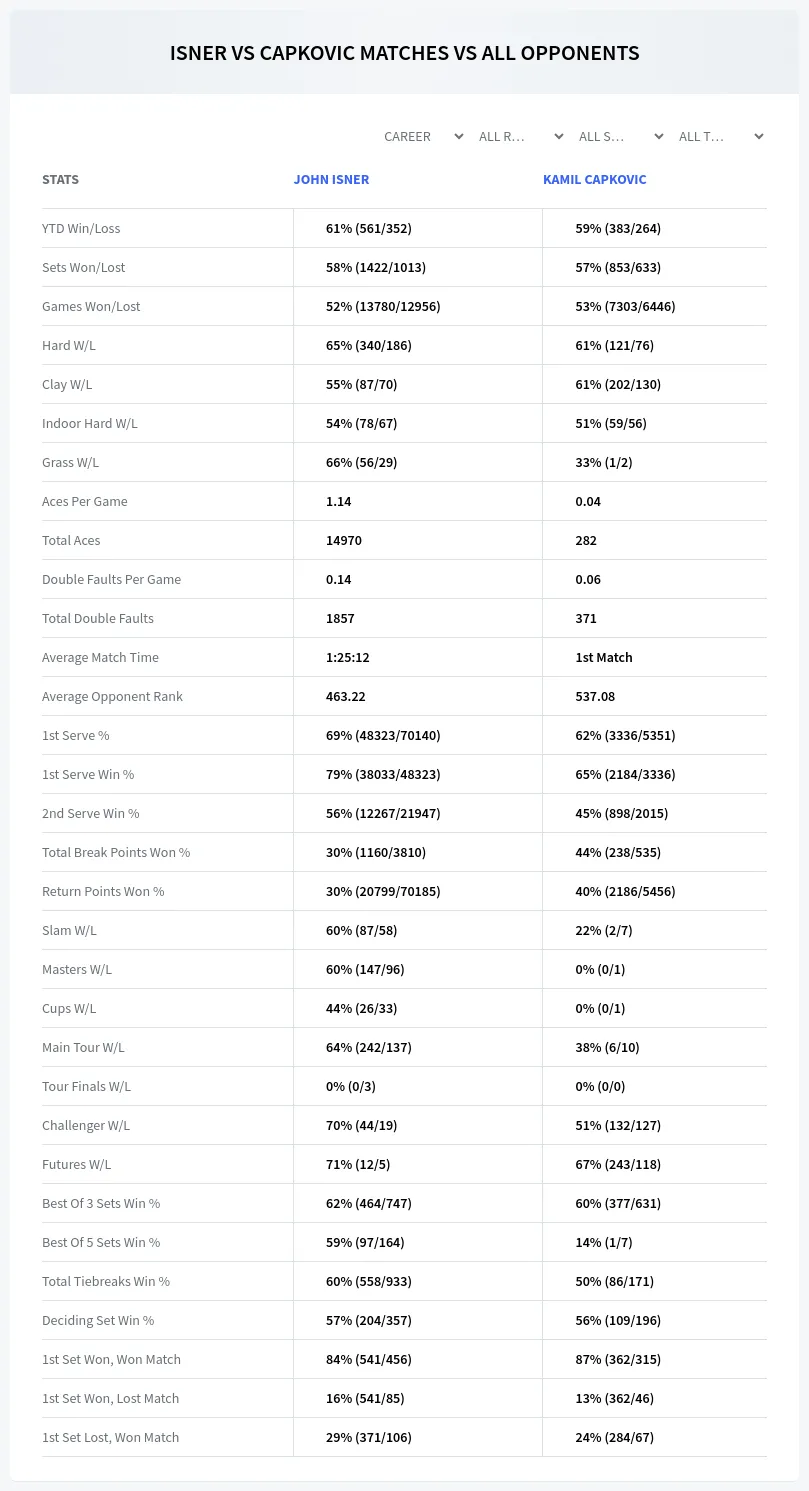809x1491 pixels.
Task: Open Kamil Capkovic's player profile link
Action: [594, 180]
